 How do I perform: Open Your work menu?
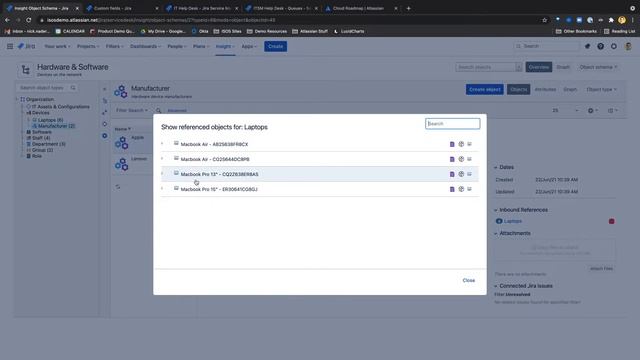tap(57, 47)
